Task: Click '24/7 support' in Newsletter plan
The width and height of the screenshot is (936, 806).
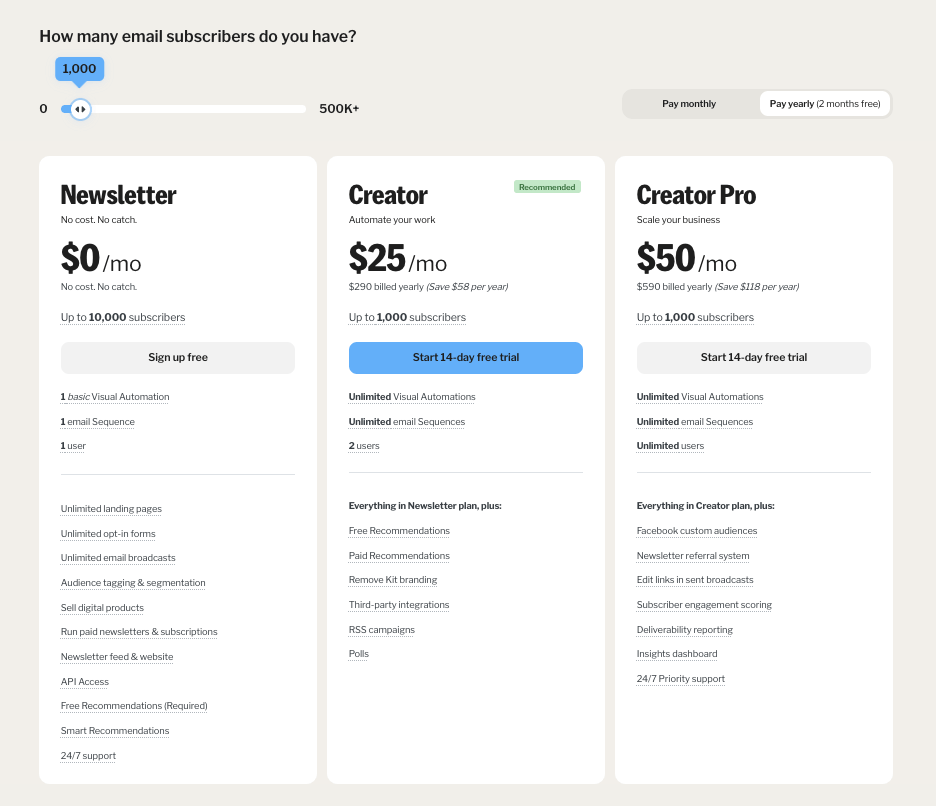Action: 88,756
